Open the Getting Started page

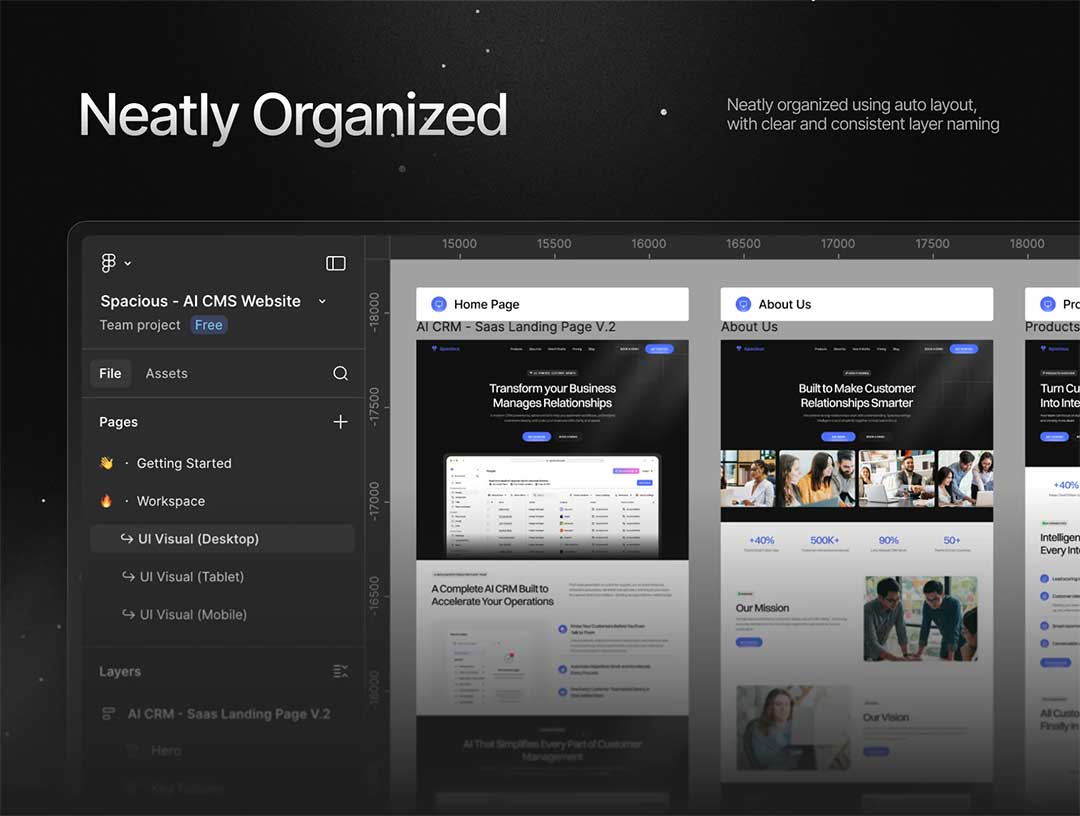[x=184, y=463]
